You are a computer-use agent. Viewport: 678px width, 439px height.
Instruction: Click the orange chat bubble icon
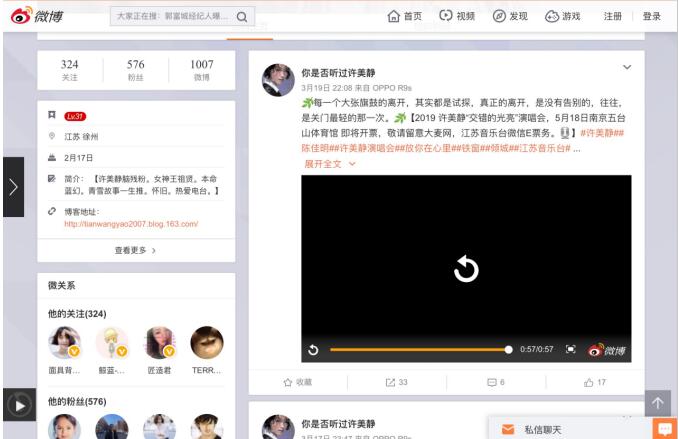665,429
